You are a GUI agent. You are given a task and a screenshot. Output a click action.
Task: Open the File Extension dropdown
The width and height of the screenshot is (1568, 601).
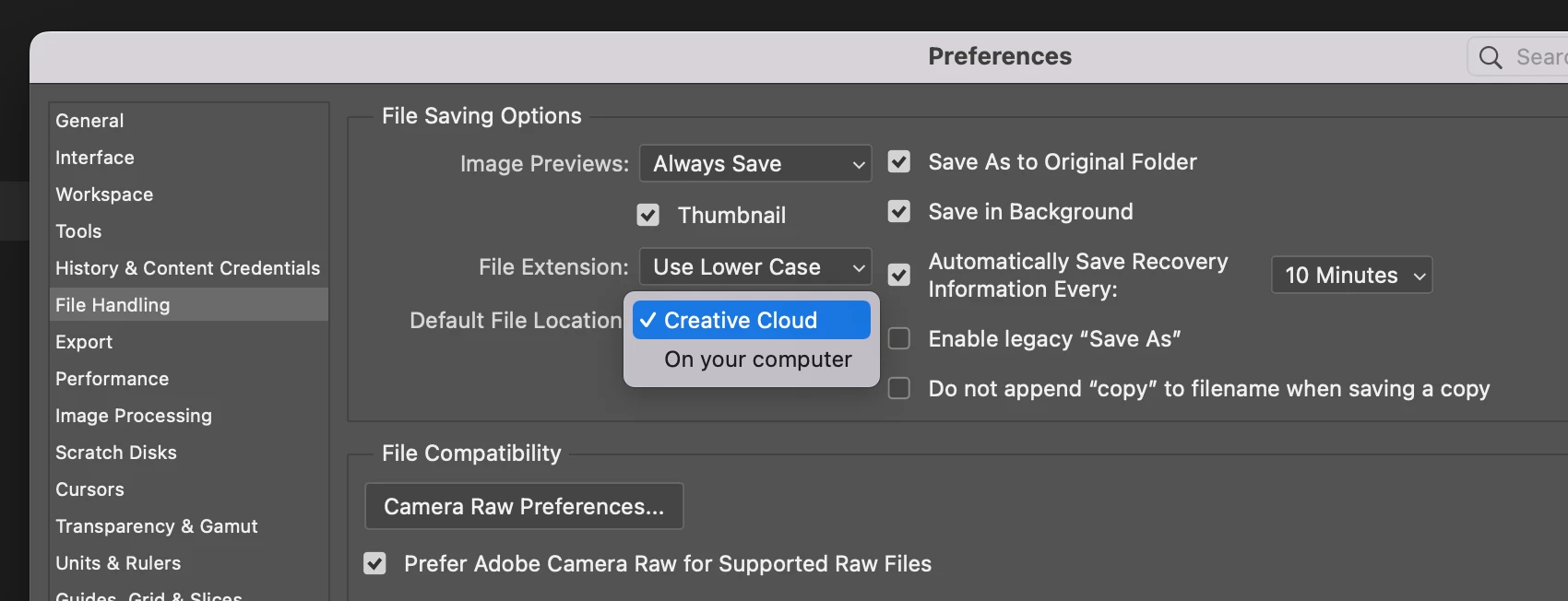754,267
